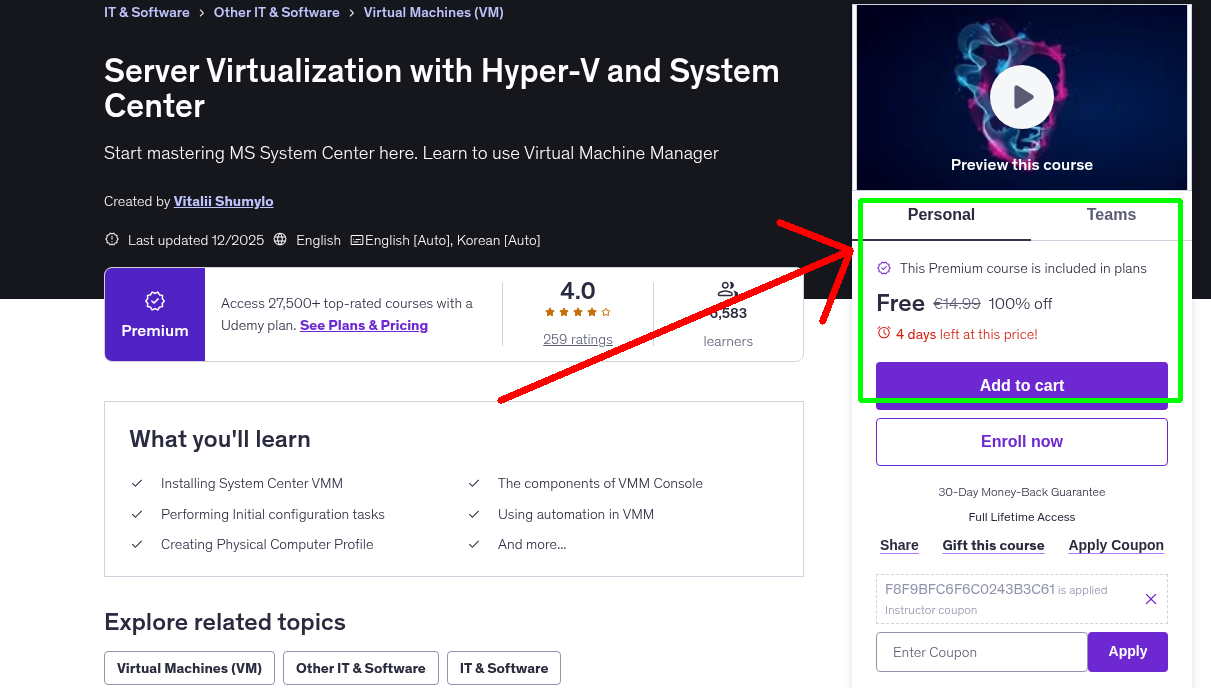Click the Gift this course link
Image resolution: width=1211 pixels, height=688 pixels.
tap(993, 545)
